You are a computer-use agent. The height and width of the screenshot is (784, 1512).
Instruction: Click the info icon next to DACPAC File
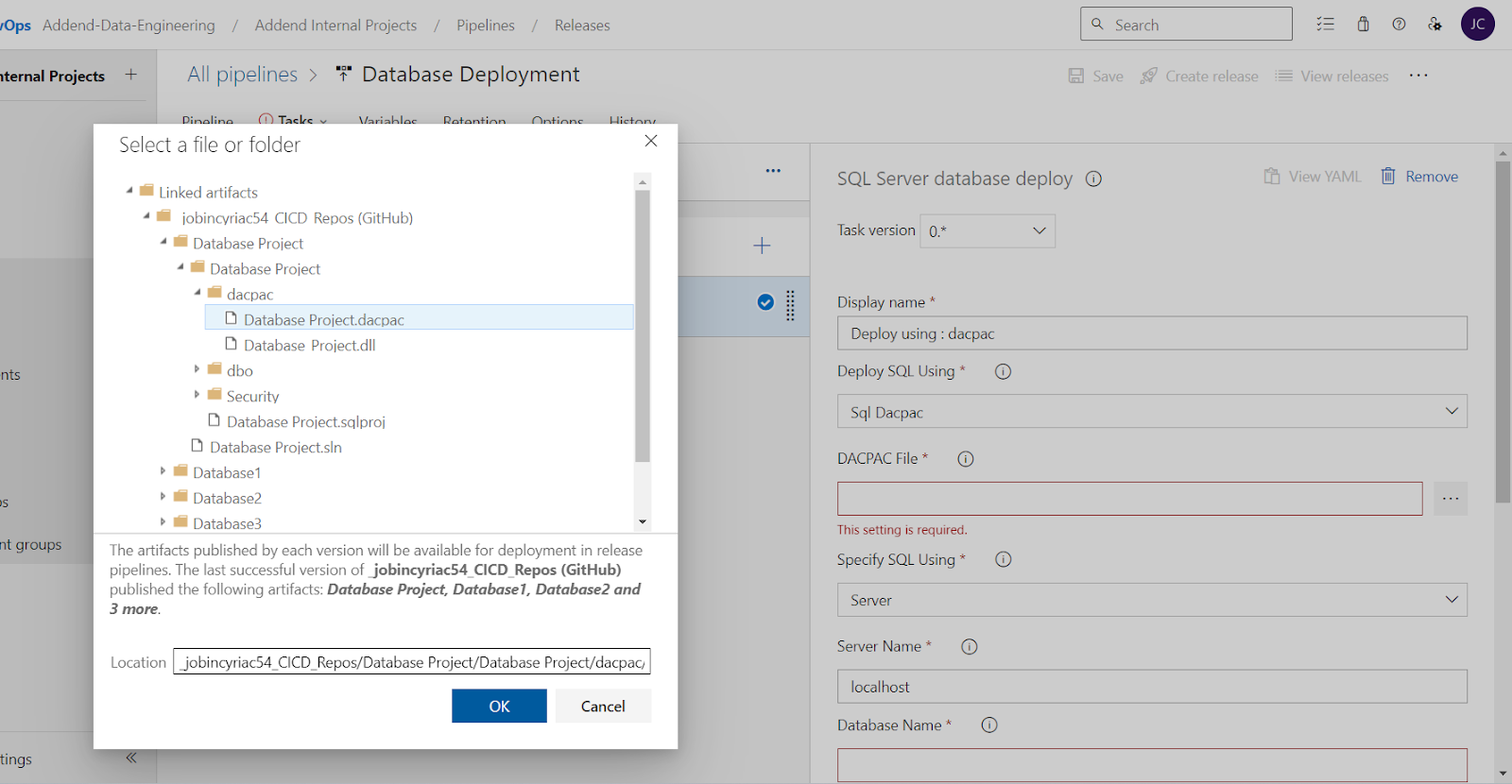(965, 459)
